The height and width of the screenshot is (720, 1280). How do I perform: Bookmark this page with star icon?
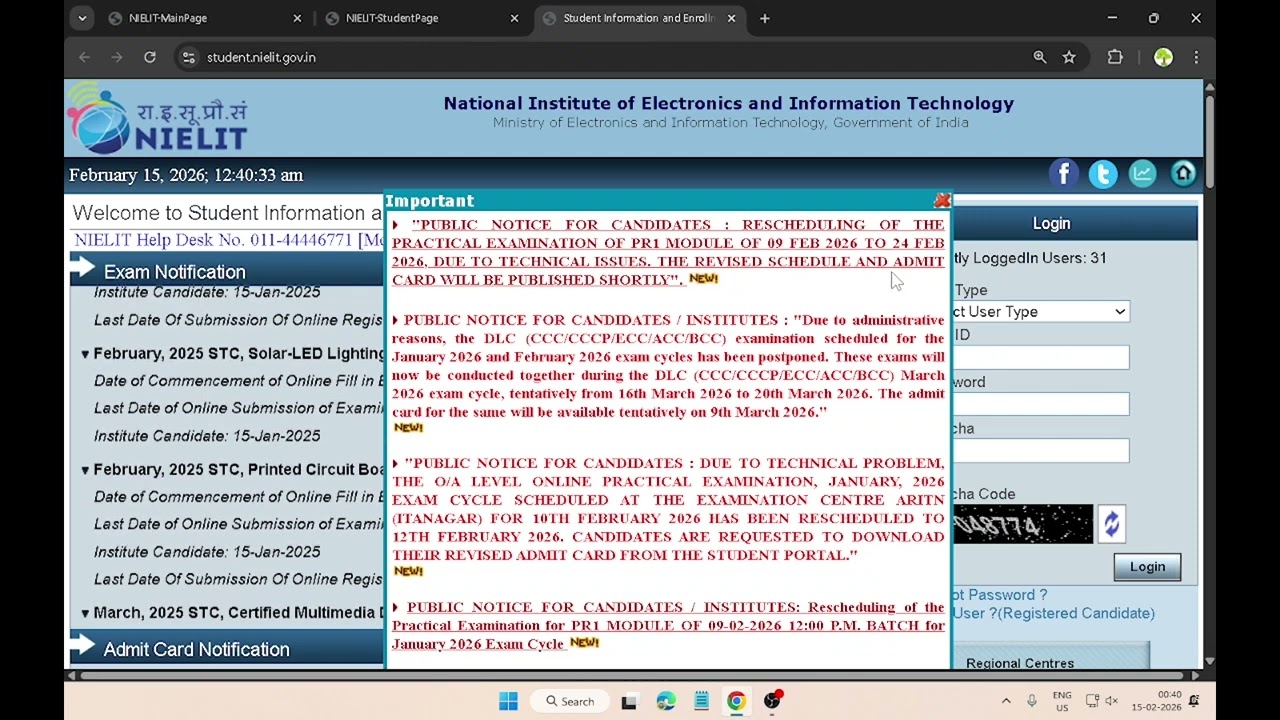point(1069,57)
